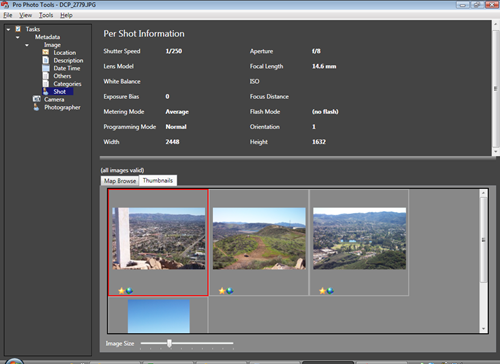This screenshot has height=364, width=500.
Task: Click the Flash Mode value (no flash)
Action: [x=325, y=112]
